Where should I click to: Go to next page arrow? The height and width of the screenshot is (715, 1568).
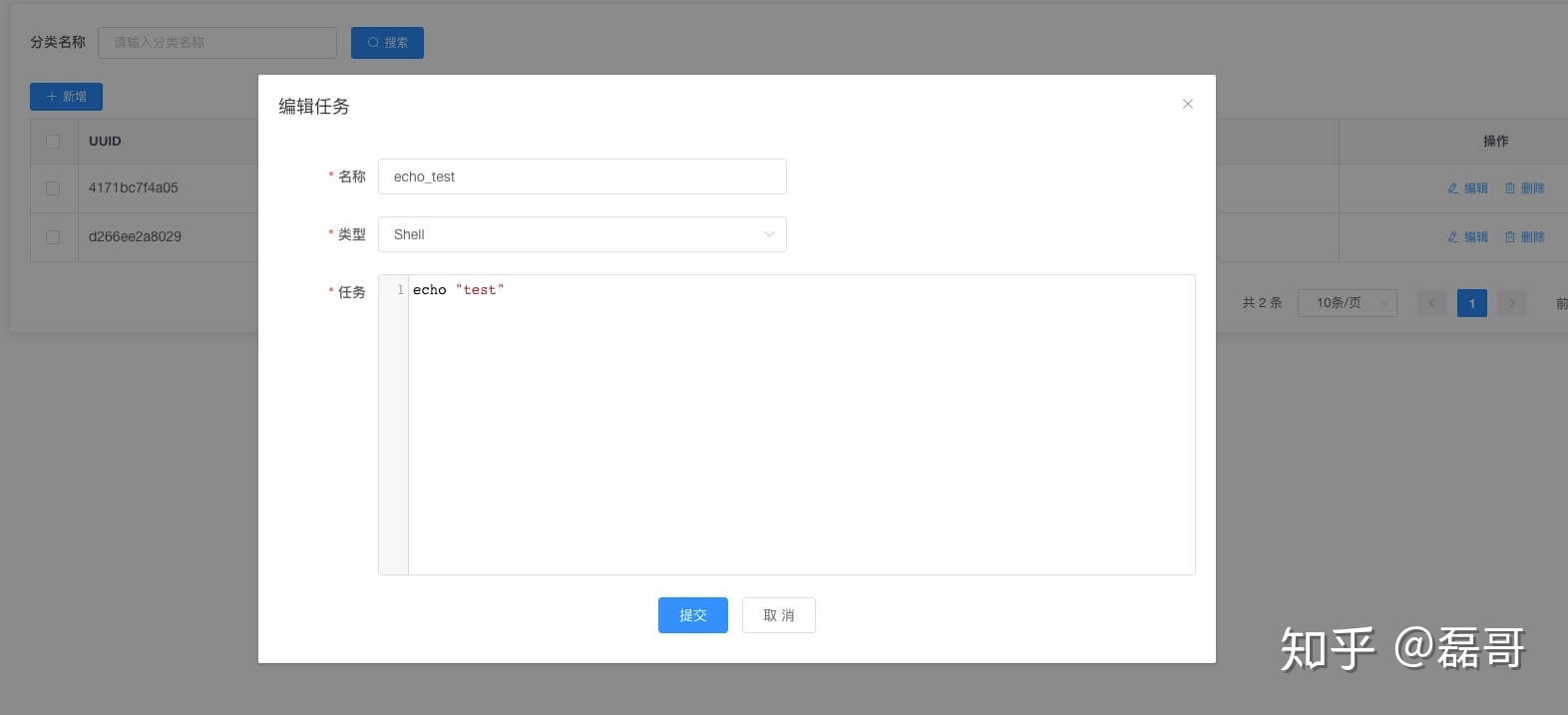coord(1511,302)
